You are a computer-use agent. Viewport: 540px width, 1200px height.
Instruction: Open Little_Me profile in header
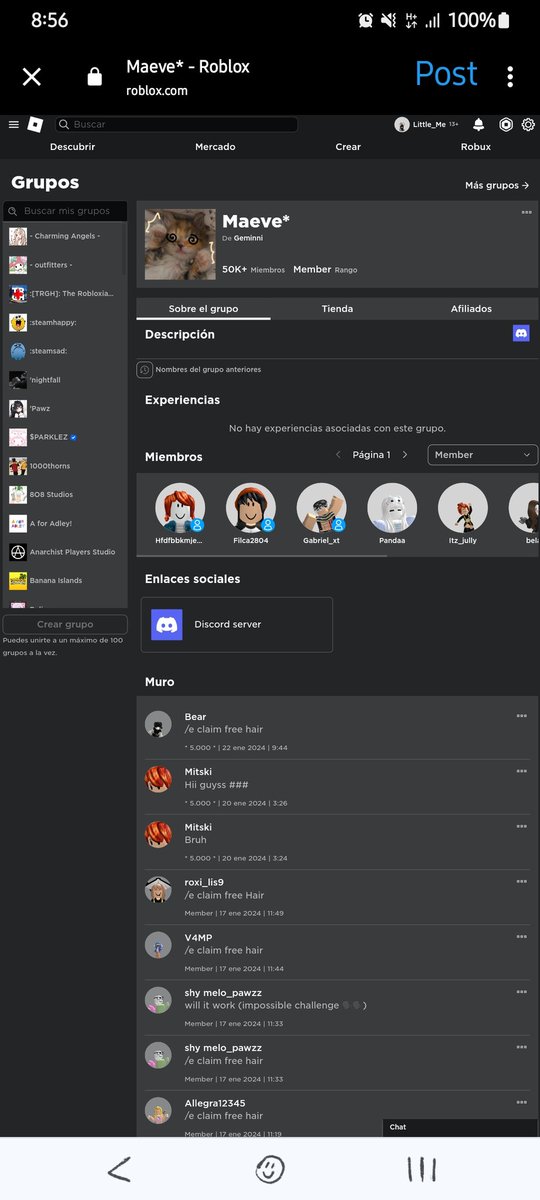(426, 125)
